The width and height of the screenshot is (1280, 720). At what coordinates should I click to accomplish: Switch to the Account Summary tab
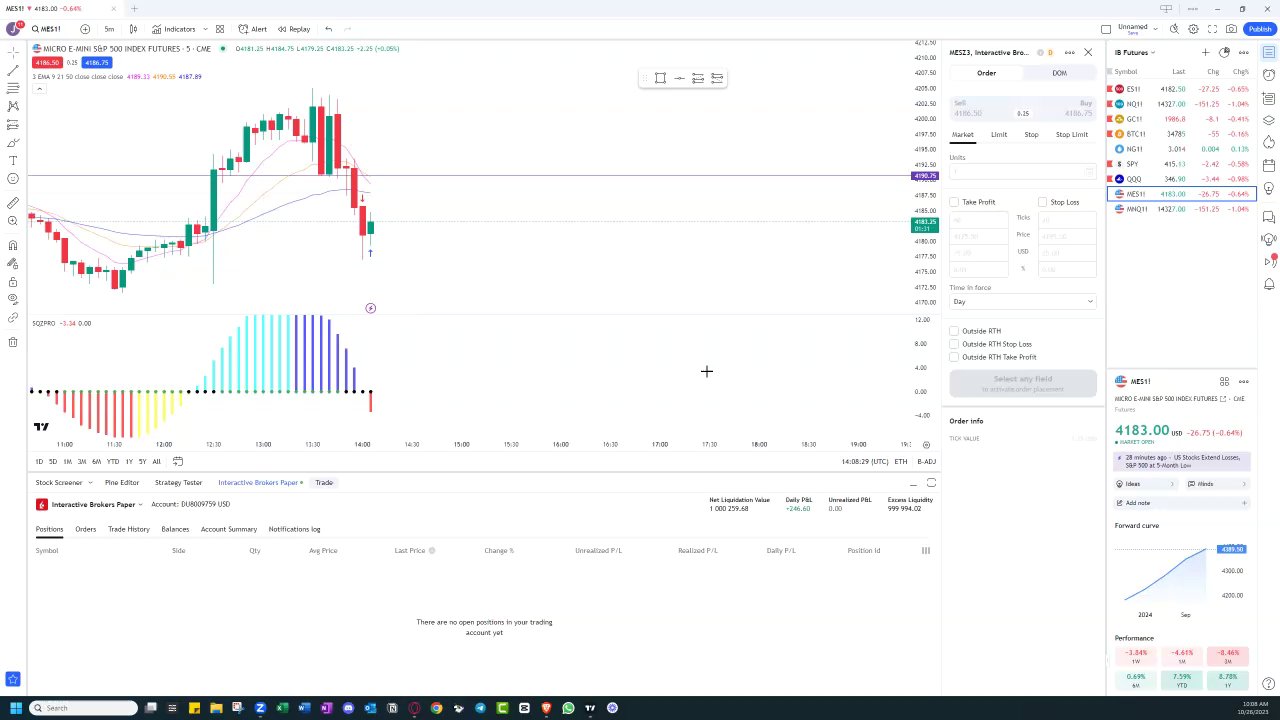(x=229, y=529)
